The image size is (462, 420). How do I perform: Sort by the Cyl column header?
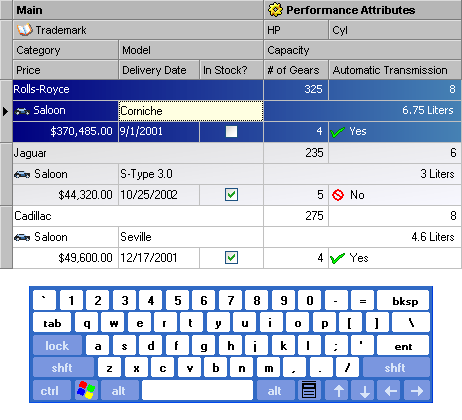[x=395, y=30]
